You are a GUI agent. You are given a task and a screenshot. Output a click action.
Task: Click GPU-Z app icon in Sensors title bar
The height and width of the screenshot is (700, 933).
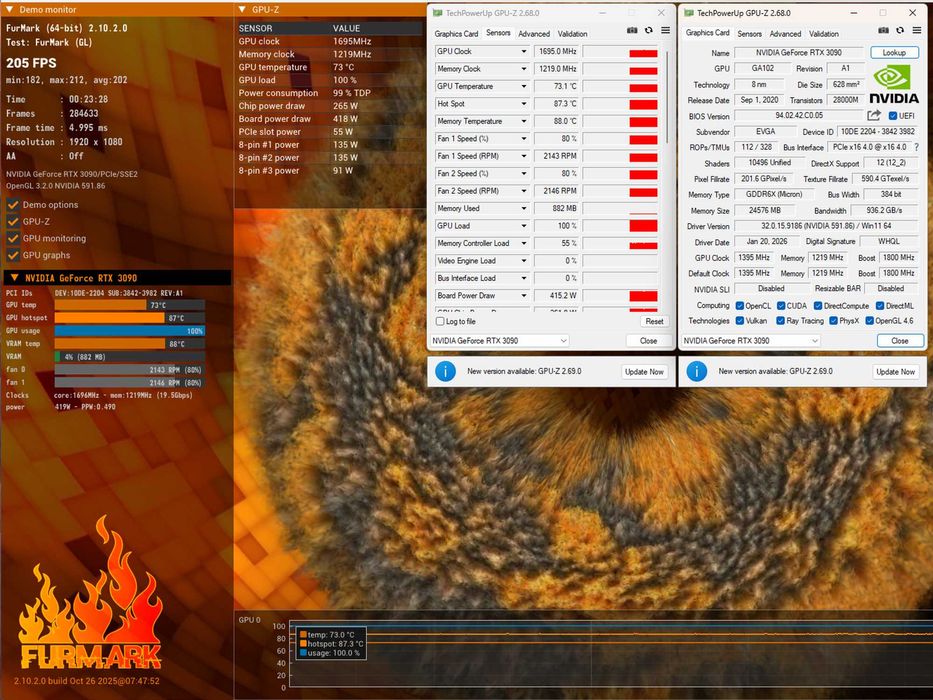[437, 12]
